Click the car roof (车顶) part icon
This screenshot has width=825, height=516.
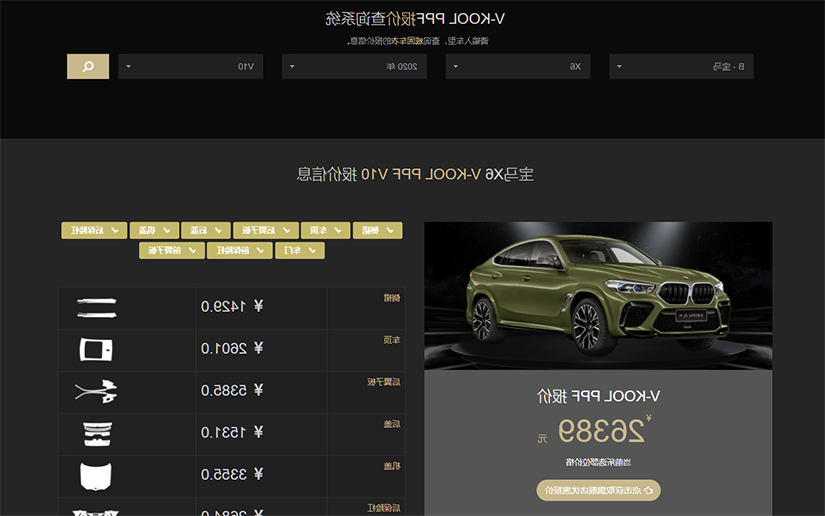click(96, 350)
